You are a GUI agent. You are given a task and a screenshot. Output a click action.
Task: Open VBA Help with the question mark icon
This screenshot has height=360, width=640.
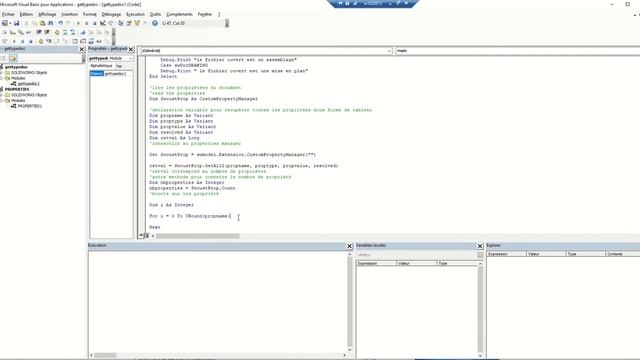click(155, 23)
